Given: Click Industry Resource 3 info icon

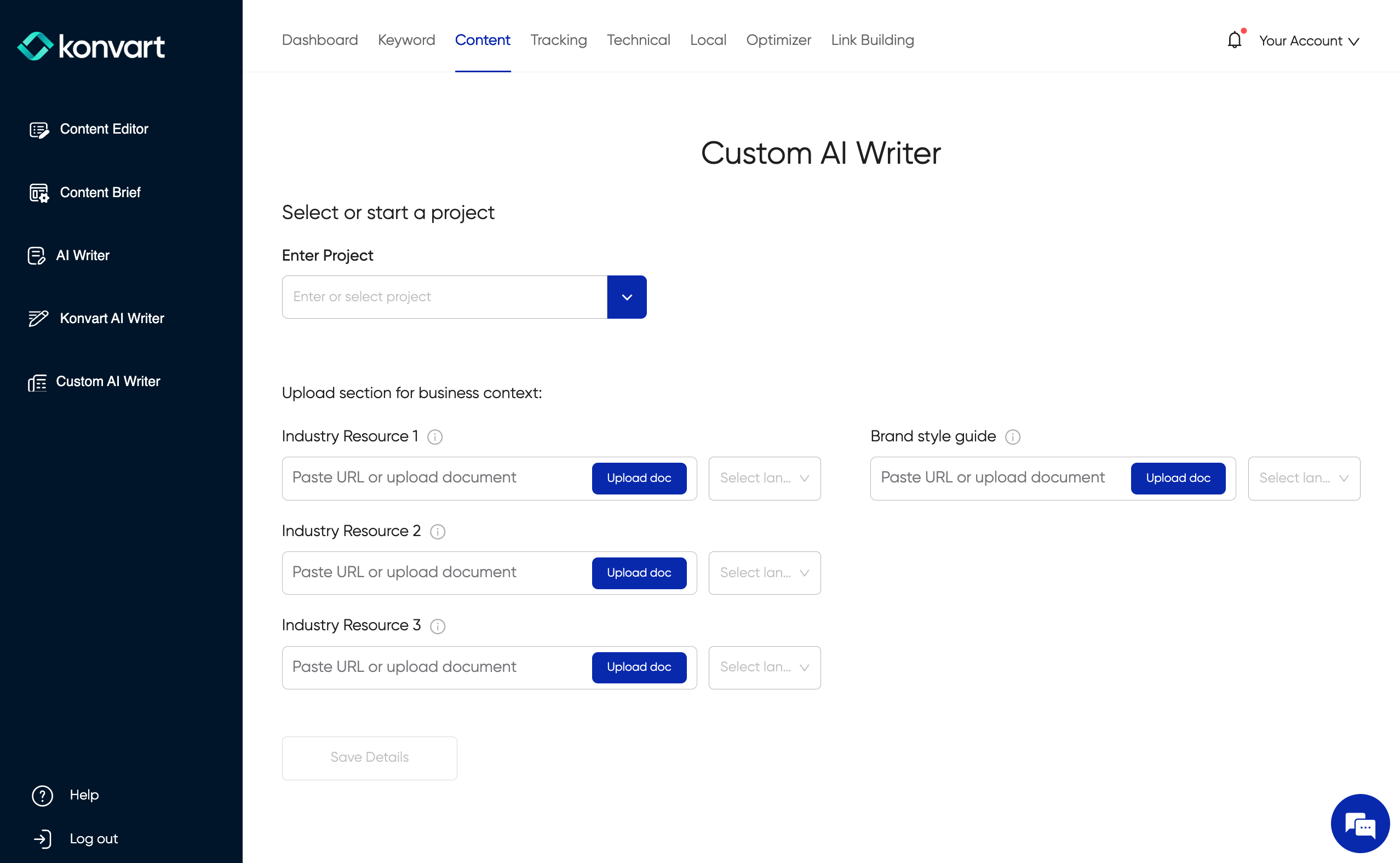Looking at the screenshot, I should point(437,626).
